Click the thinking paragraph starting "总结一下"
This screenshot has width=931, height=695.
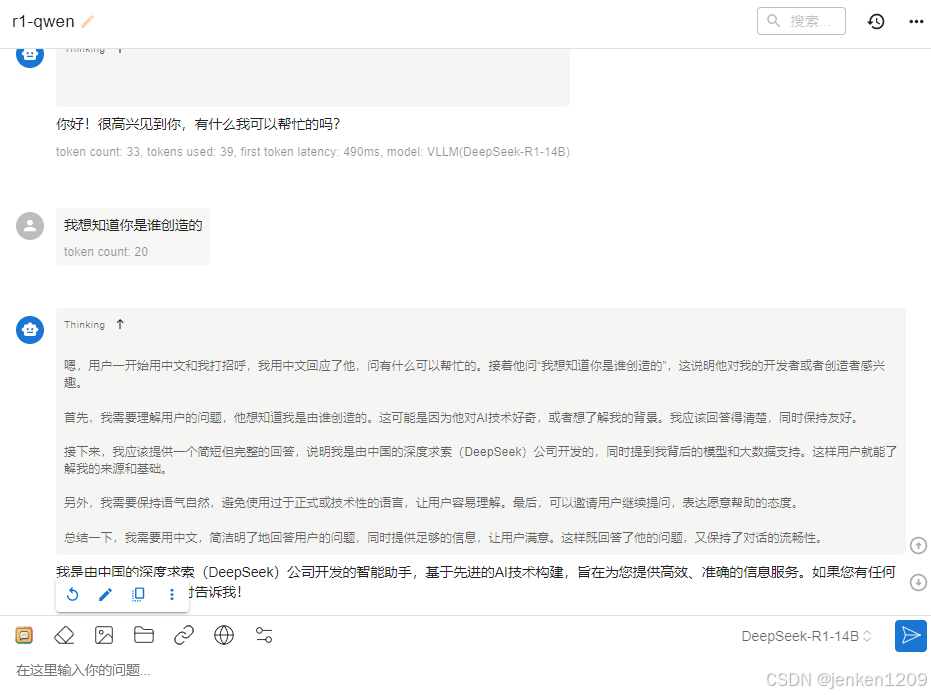click(444, 538)
